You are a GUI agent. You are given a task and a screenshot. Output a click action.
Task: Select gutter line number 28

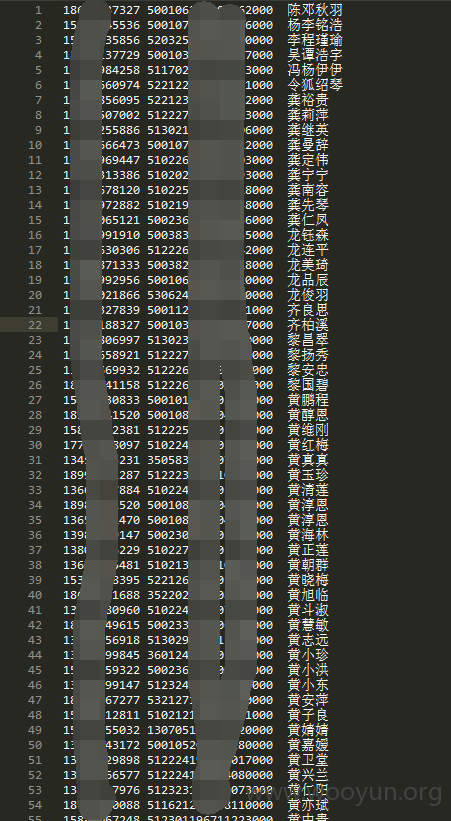click(35, 415)
